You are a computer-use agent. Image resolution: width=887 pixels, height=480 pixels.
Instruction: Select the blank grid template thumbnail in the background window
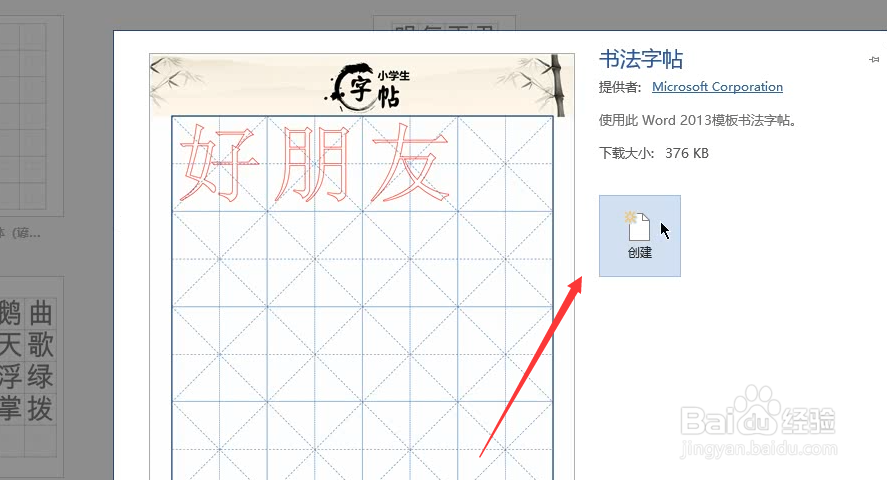point(32,116)
